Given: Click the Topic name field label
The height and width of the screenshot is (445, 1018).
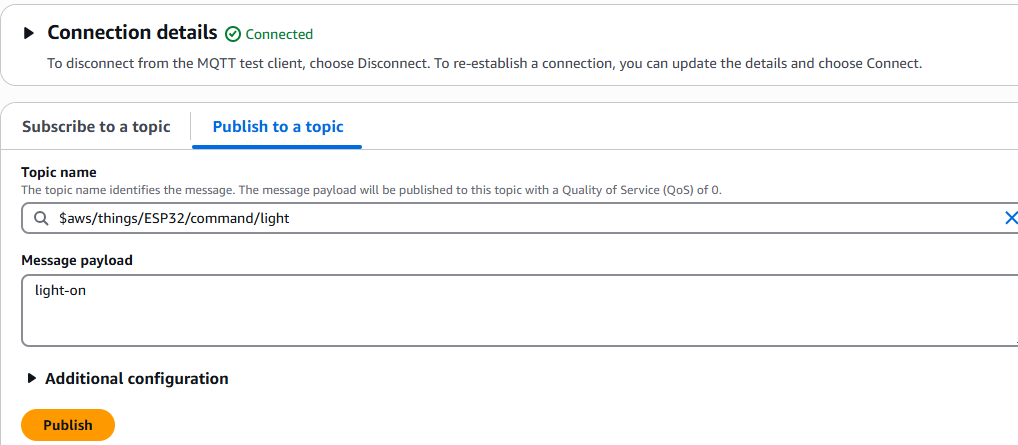Looking at the screenshot, I should pyautogui.click(x=59, y=172).
